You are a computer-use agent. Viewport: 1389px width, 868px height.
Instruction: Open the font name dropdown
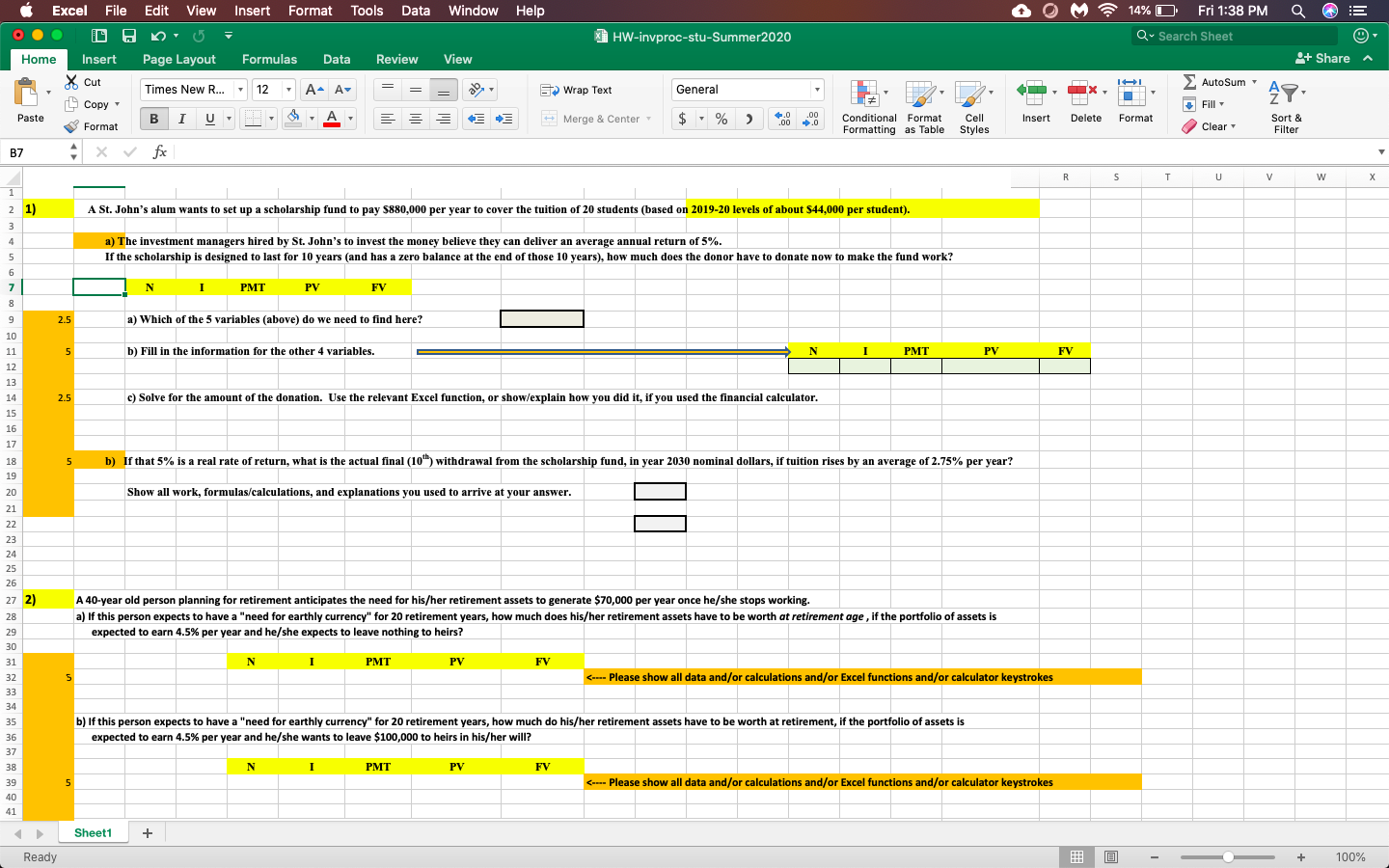(x=241, y=90)
